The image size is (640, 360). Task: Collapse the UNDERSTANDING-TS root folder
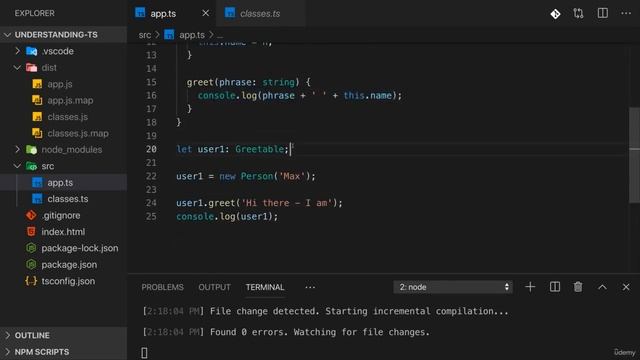click(x=7, y=35)
